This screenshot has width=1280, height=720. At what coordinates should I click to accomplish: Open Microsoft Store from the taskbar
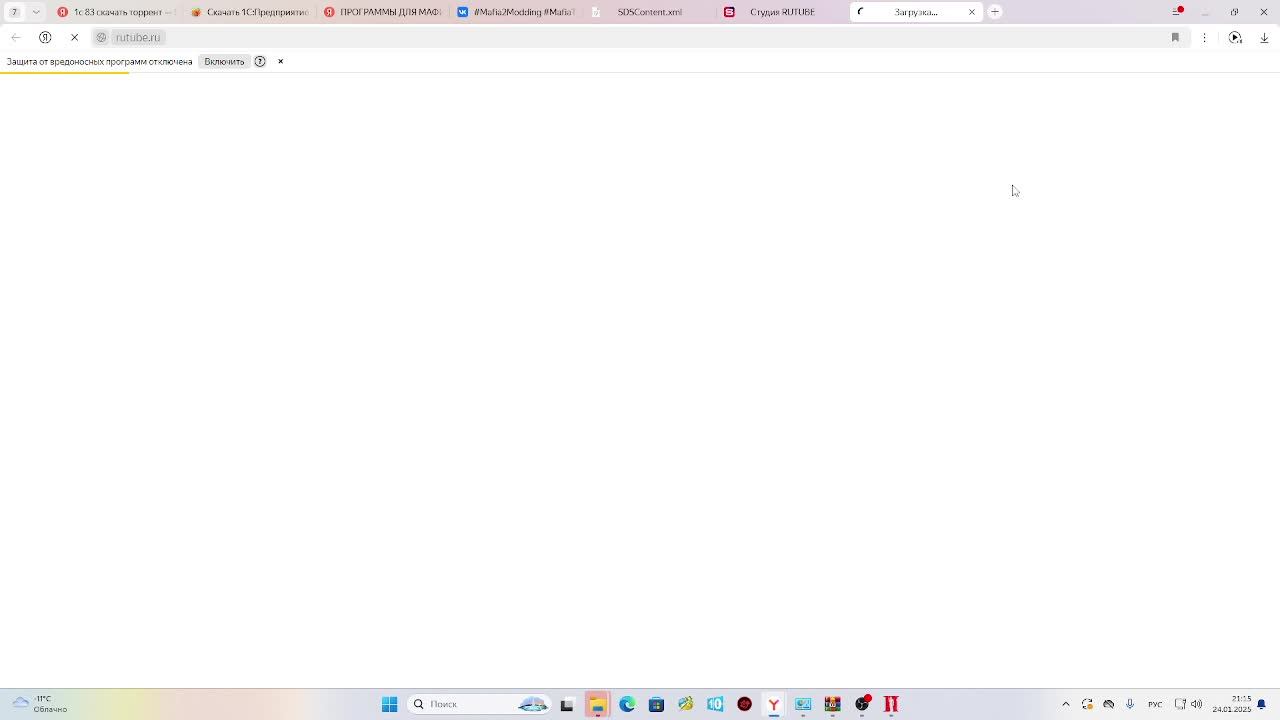point(656,704)
